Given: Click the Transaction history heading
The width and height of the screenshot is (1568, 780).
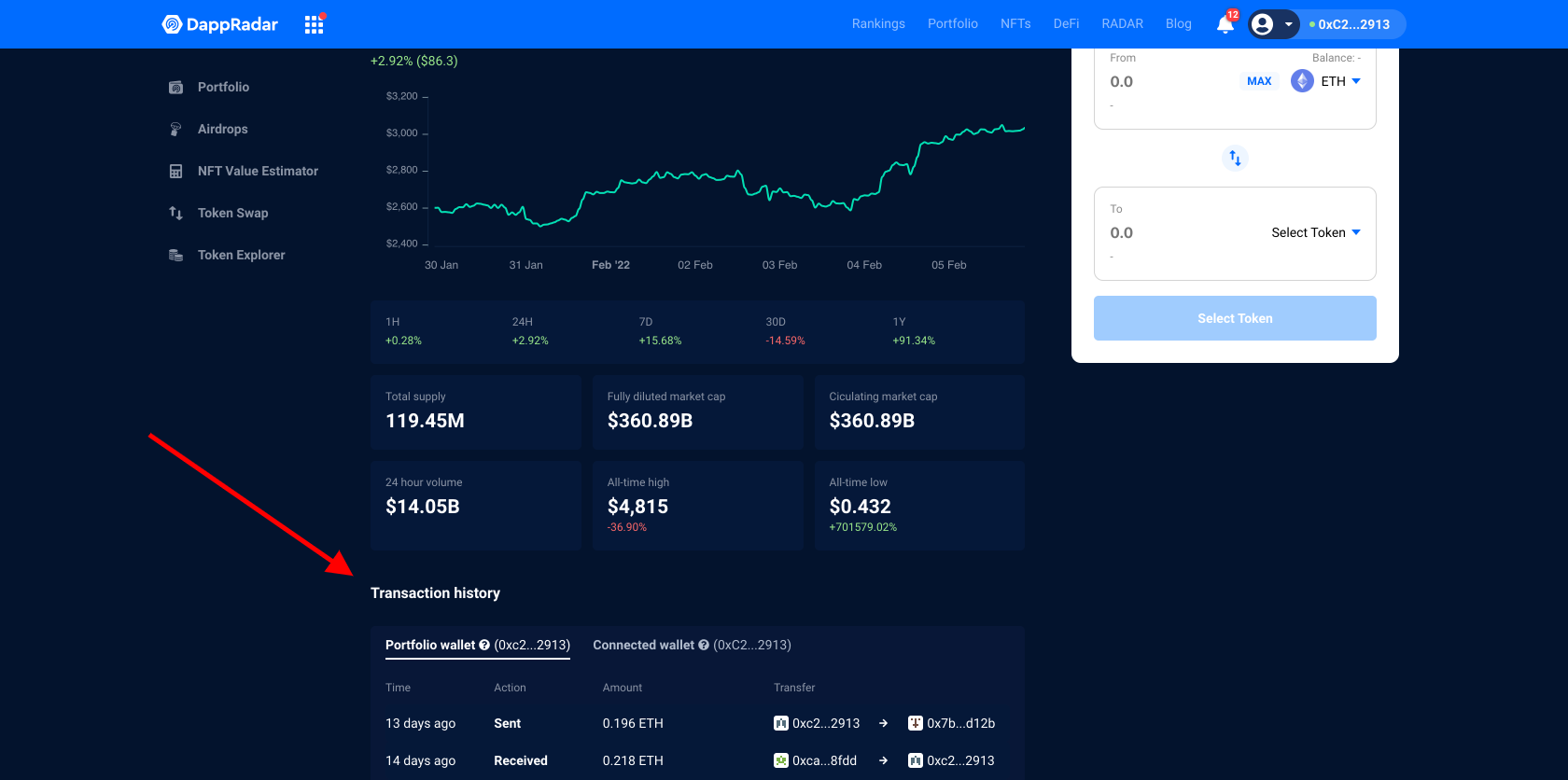Looking at the screenshot, I should pos(435,593).
